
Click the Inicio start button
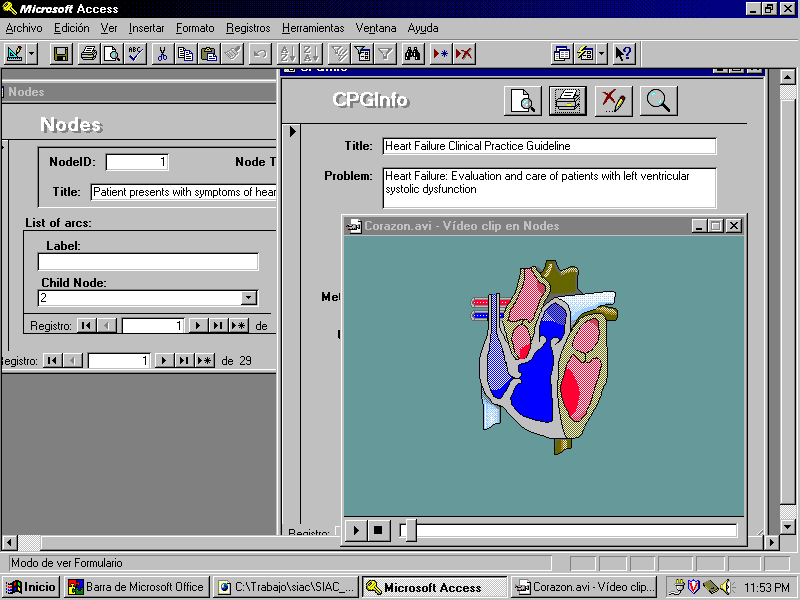(32, 587)
